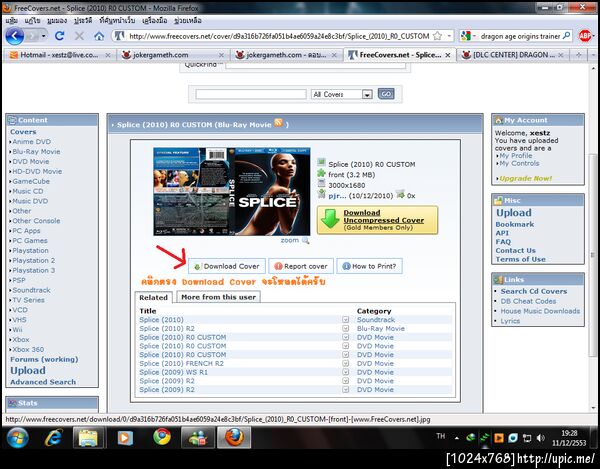Open URL history dropdown arrow
The height and width of the screenshot is (469, 600).
(x=449, y=36)
